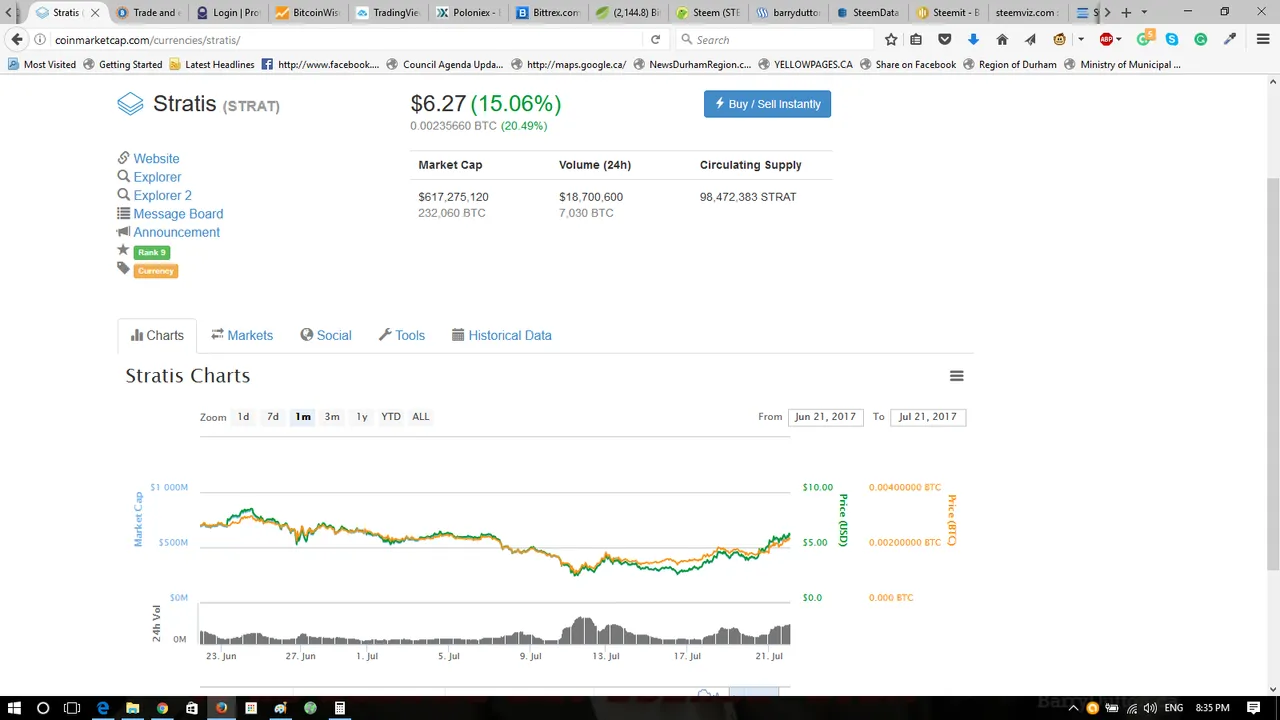Select the eyedropper color picker icon
This screenshot has width=1280, height=720.
click(1230, 40)
